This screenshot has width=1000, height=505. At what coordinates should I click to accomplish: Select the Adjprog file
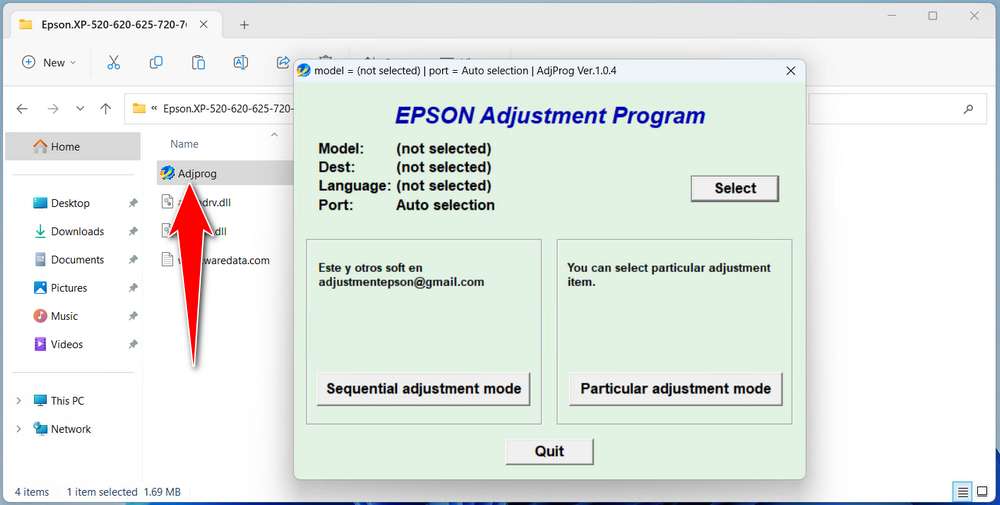pyautogui.click(x=197, y=173)
